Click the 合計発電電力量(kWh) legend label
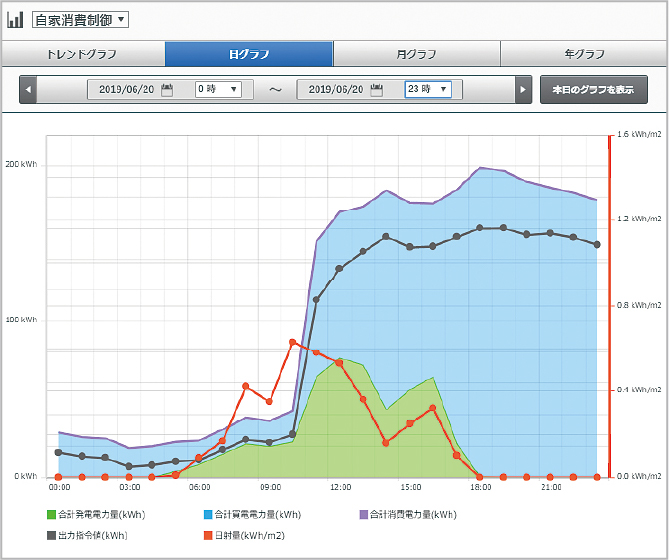 pyautogui.click(x=102, y=515)
